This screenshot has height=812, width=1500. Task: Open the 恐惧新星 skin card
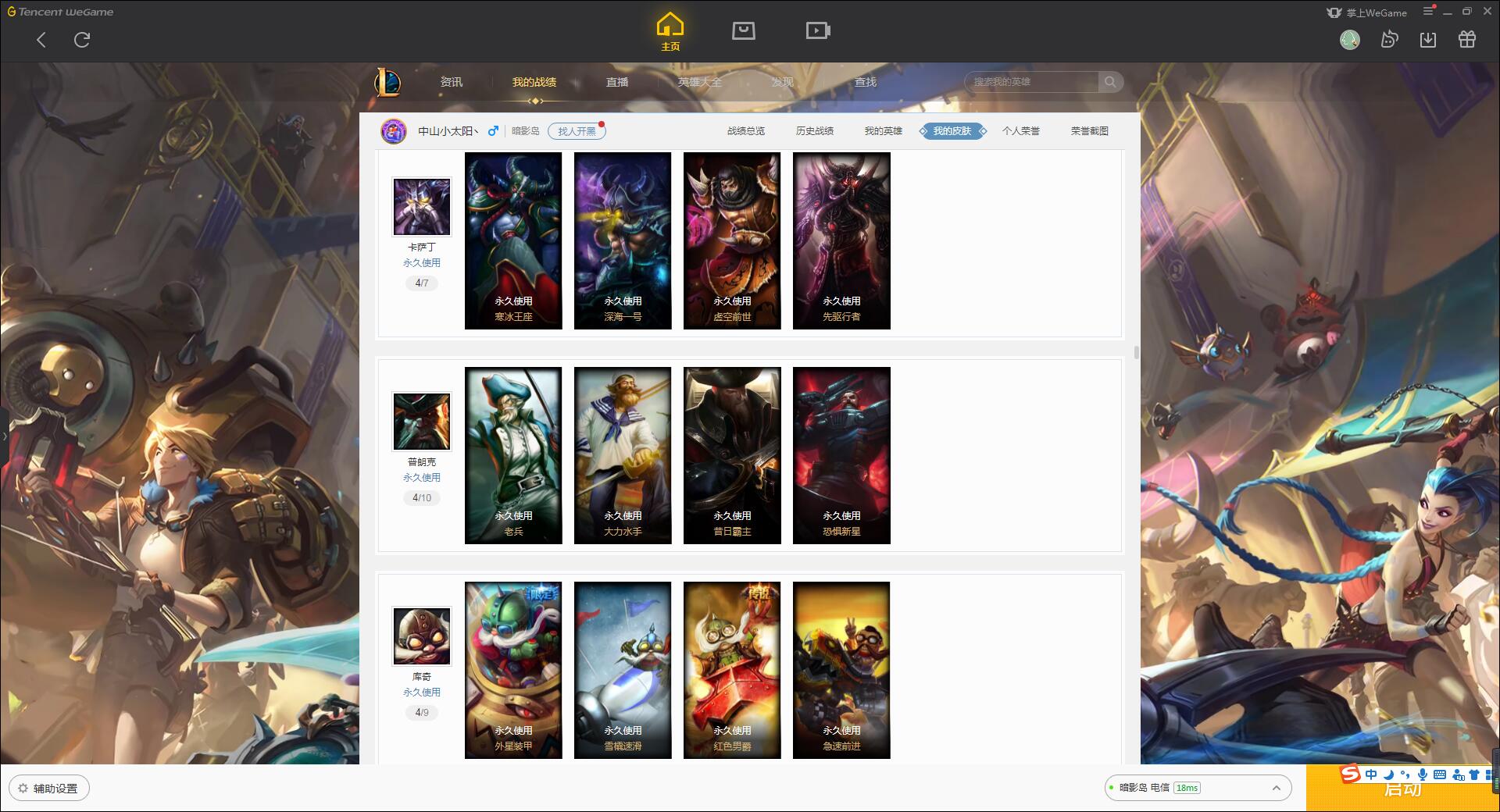(841, 455)
